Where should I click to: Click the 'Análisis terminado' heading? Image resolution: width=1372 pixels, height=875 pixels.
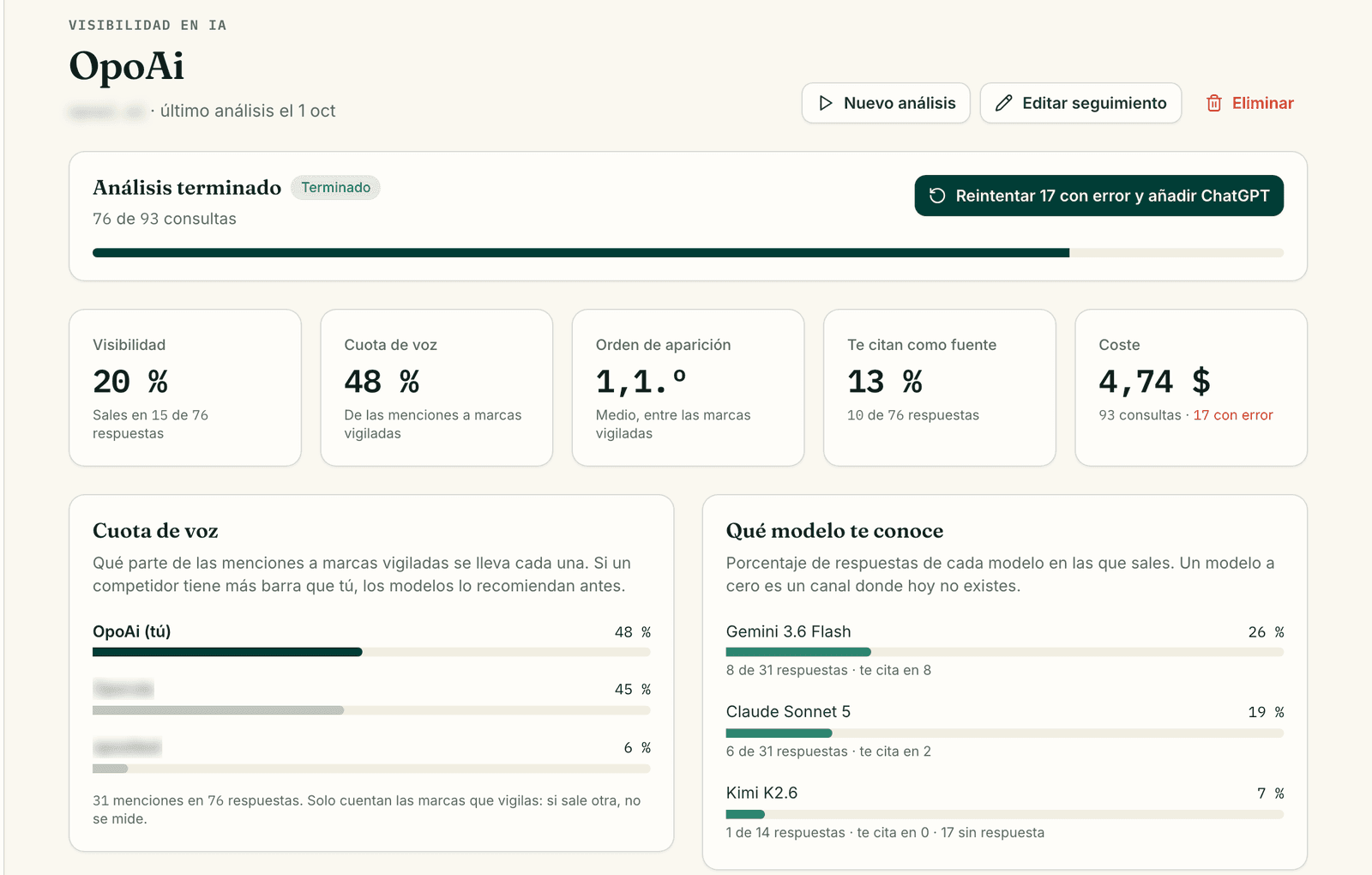click(x=187, y=187)
